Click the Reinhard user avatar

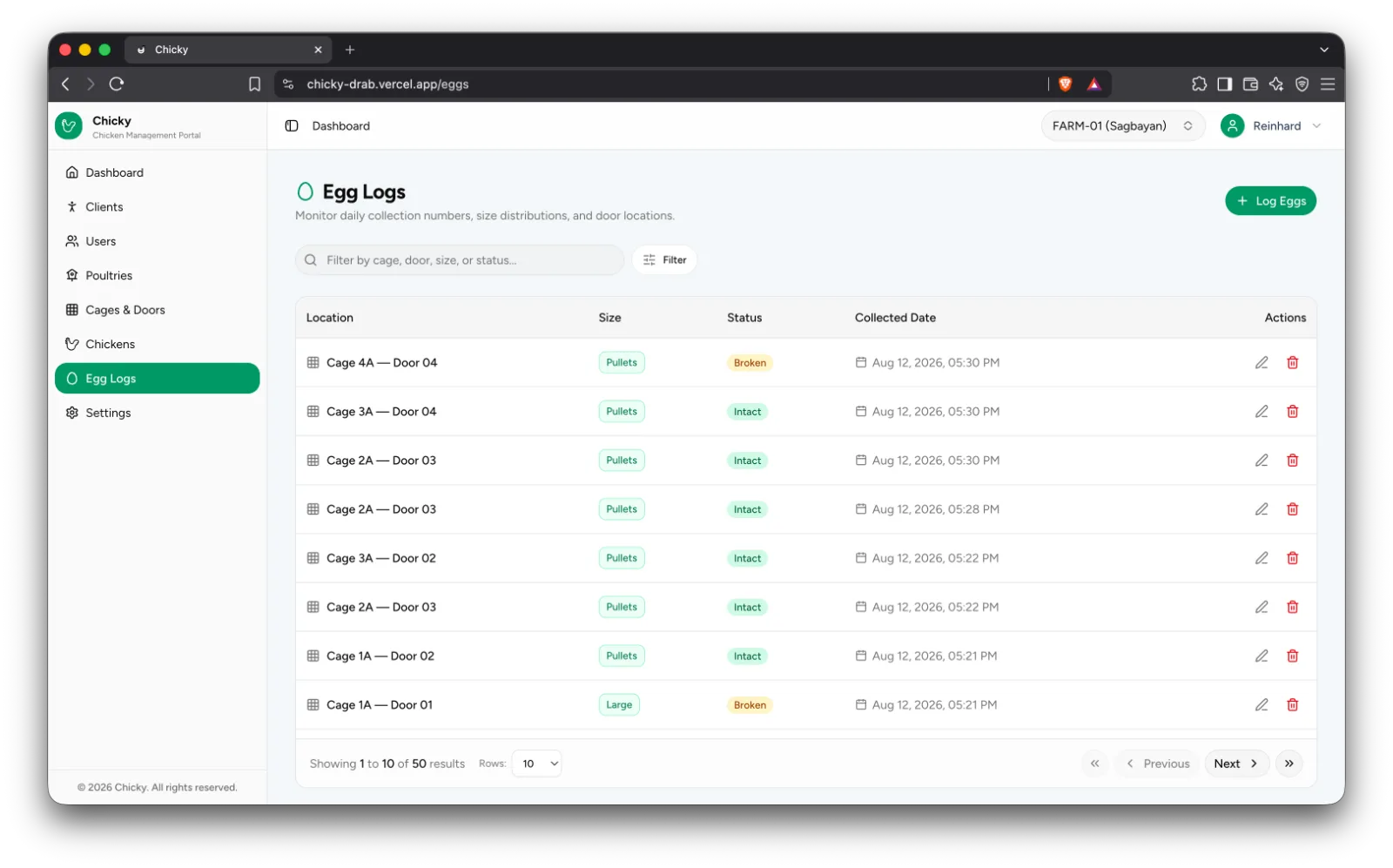(x=1232, y=126)
